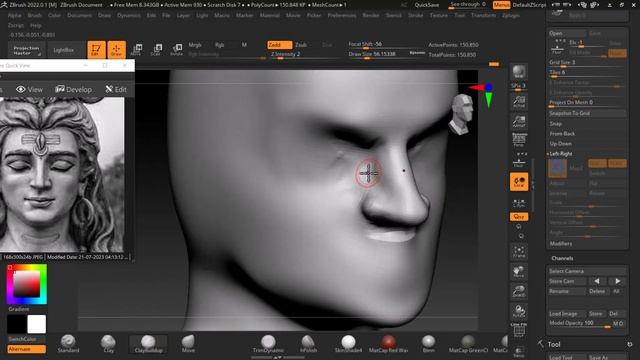Toggle the Line Fill PolyF button
Image resolution: width=640 pixels, height=360 pixels.
click(x=519, y=330)
